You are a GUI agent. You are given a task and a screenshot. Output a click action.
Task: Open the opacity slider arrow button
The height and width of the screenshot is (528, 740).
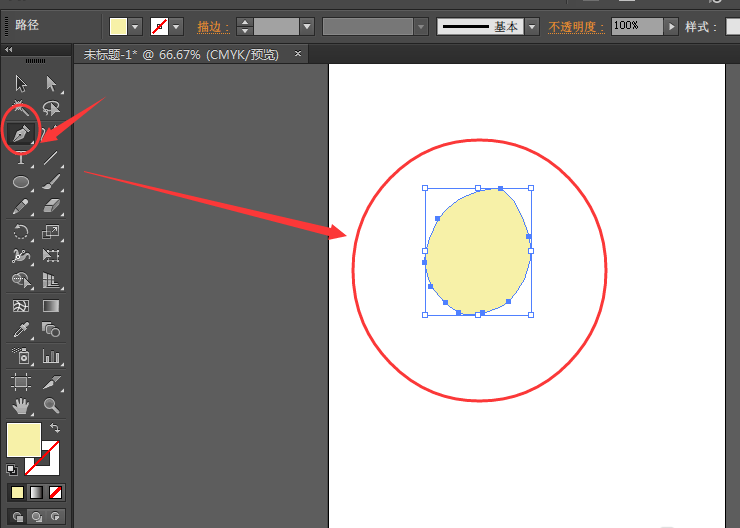[x=671, y=26]
